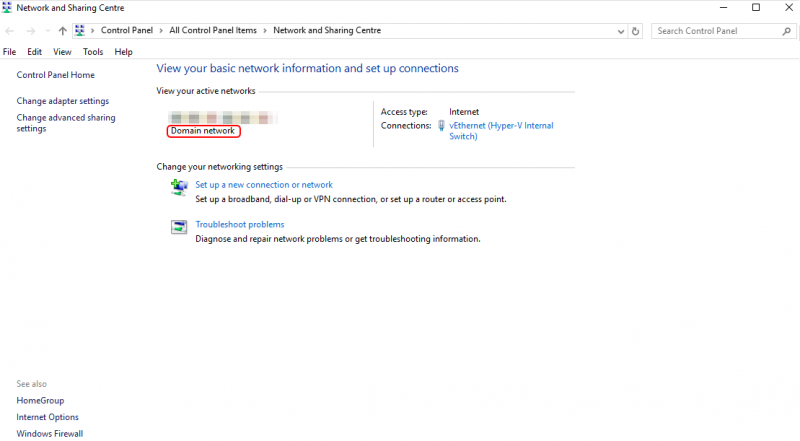Maximize the Network and Sharing Centre window
Image resolution: width=800 pixels, height=441 pixels.
point(756,8)
